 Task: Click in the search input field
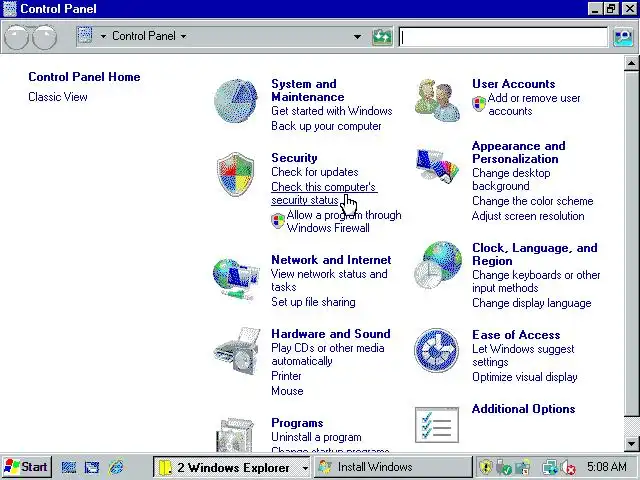[x=503, y=37]
